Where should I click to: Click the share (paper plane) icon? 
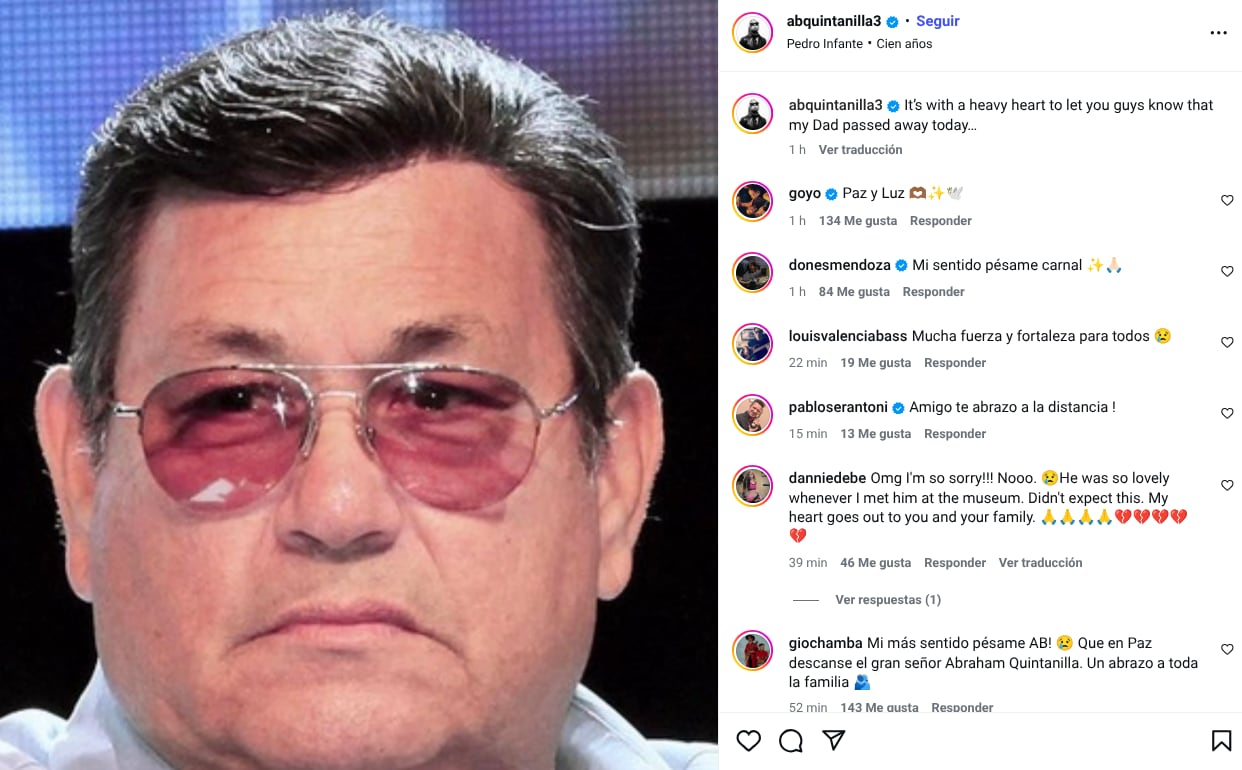tap(833, 740)
